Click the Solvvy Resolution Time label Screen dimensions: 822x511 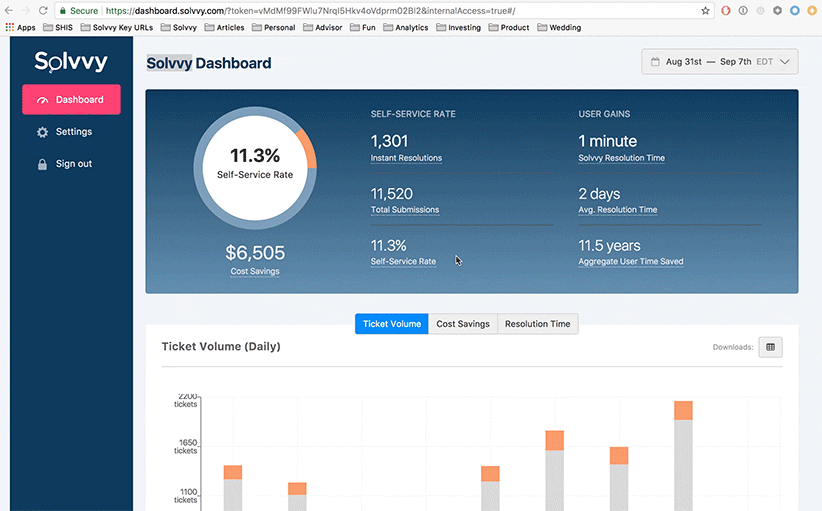[x=622, y=158]
